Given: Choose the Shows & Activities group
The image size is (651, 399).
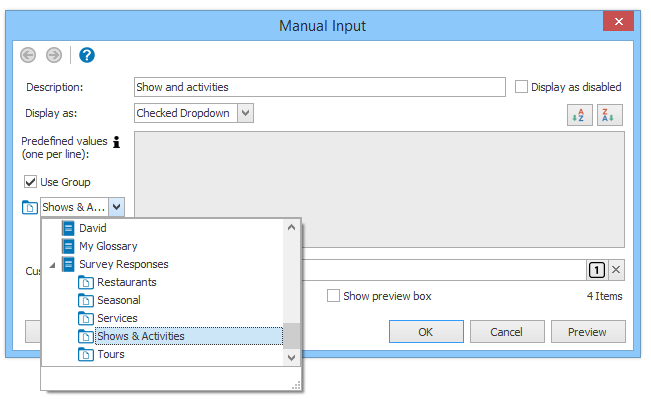Looking at the screenshot, I should [141, 336].
